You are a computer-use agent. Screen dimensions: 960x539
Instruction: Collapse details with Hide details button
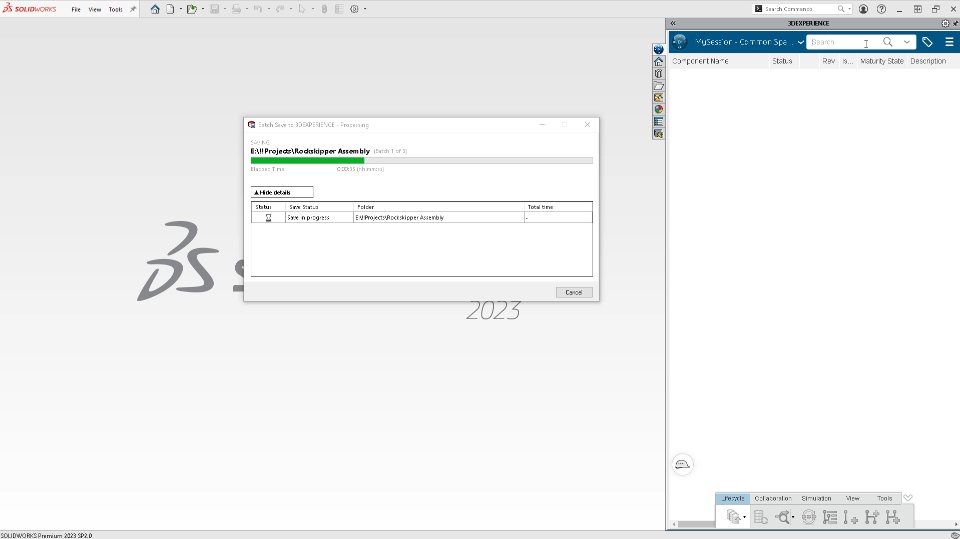(x=282, y=192)
